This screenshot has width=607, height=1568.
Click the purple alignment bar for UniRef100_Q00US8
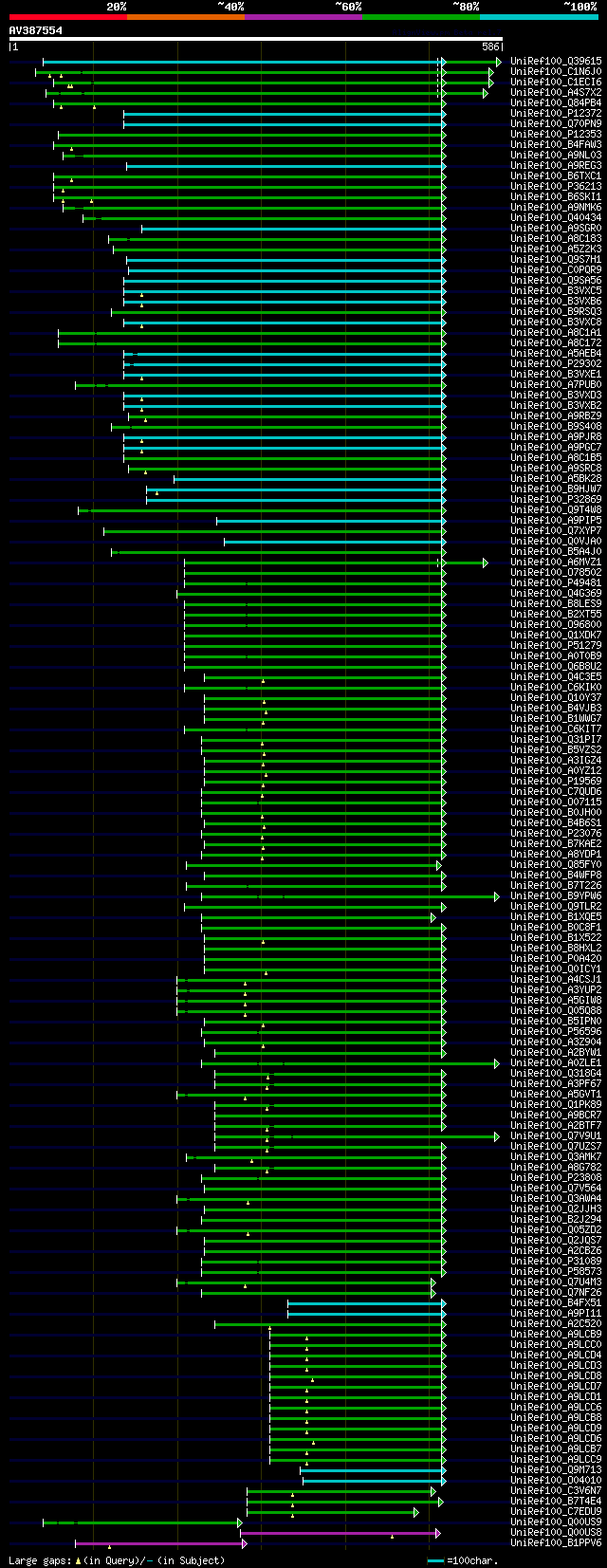click(x=339, y=1533)
